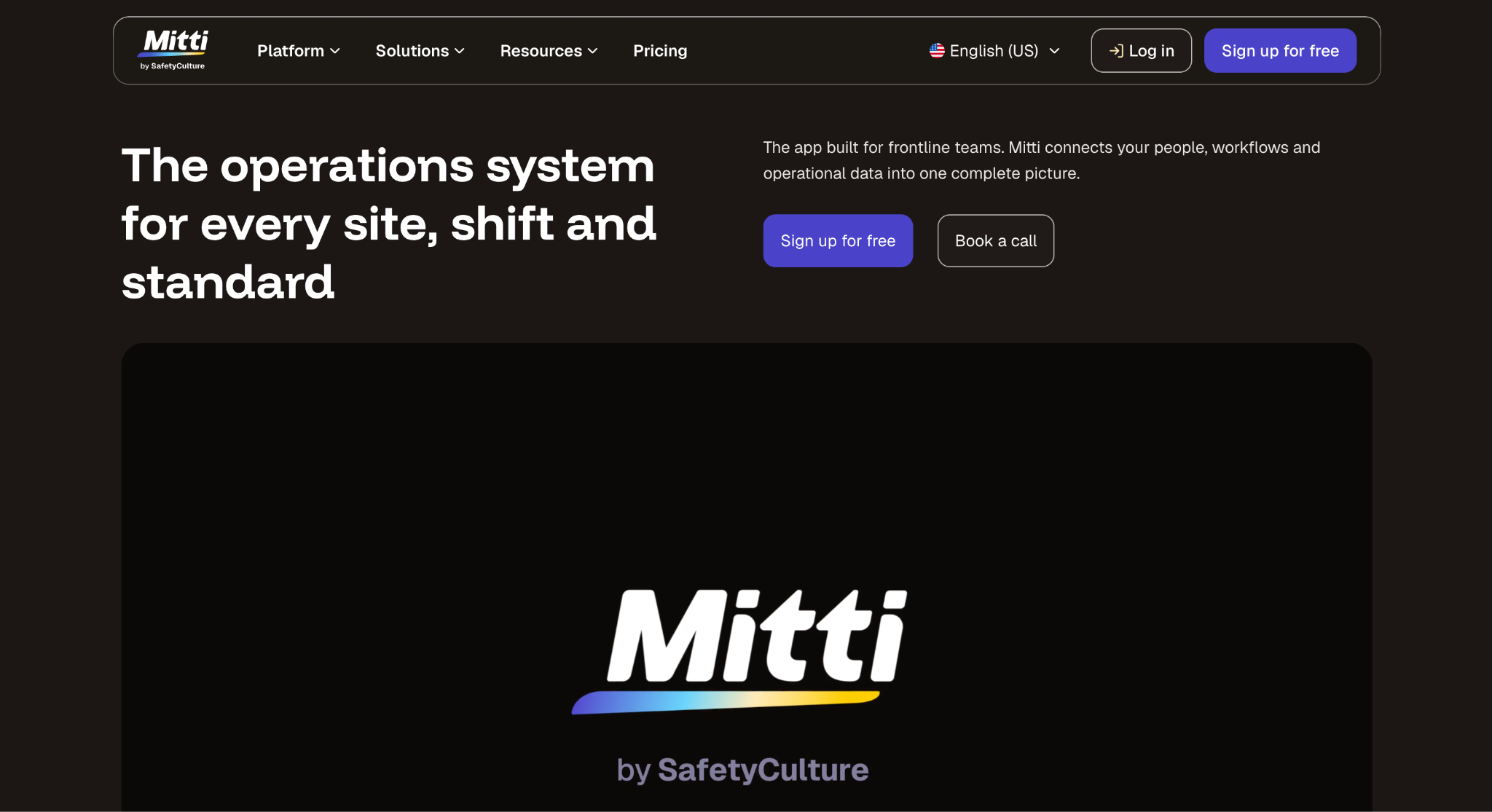The image size is (1492, 812).
Task: Click the arrow icon inside the Log in button
Action: point(1116,51)
